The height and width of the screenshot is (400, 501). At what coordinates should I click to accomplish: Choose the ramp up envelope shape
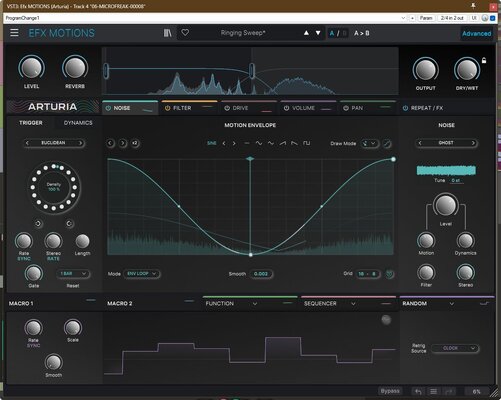tap(283, 143)
